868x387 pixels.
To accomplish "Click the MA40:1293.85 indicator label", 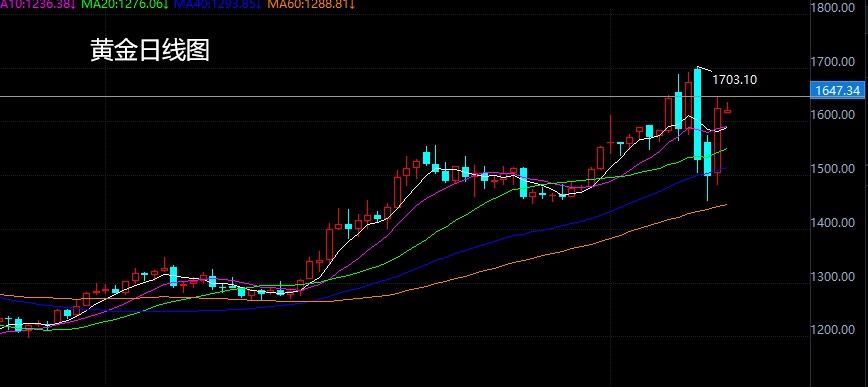I will pyautogui.click(x=217, y=4).
